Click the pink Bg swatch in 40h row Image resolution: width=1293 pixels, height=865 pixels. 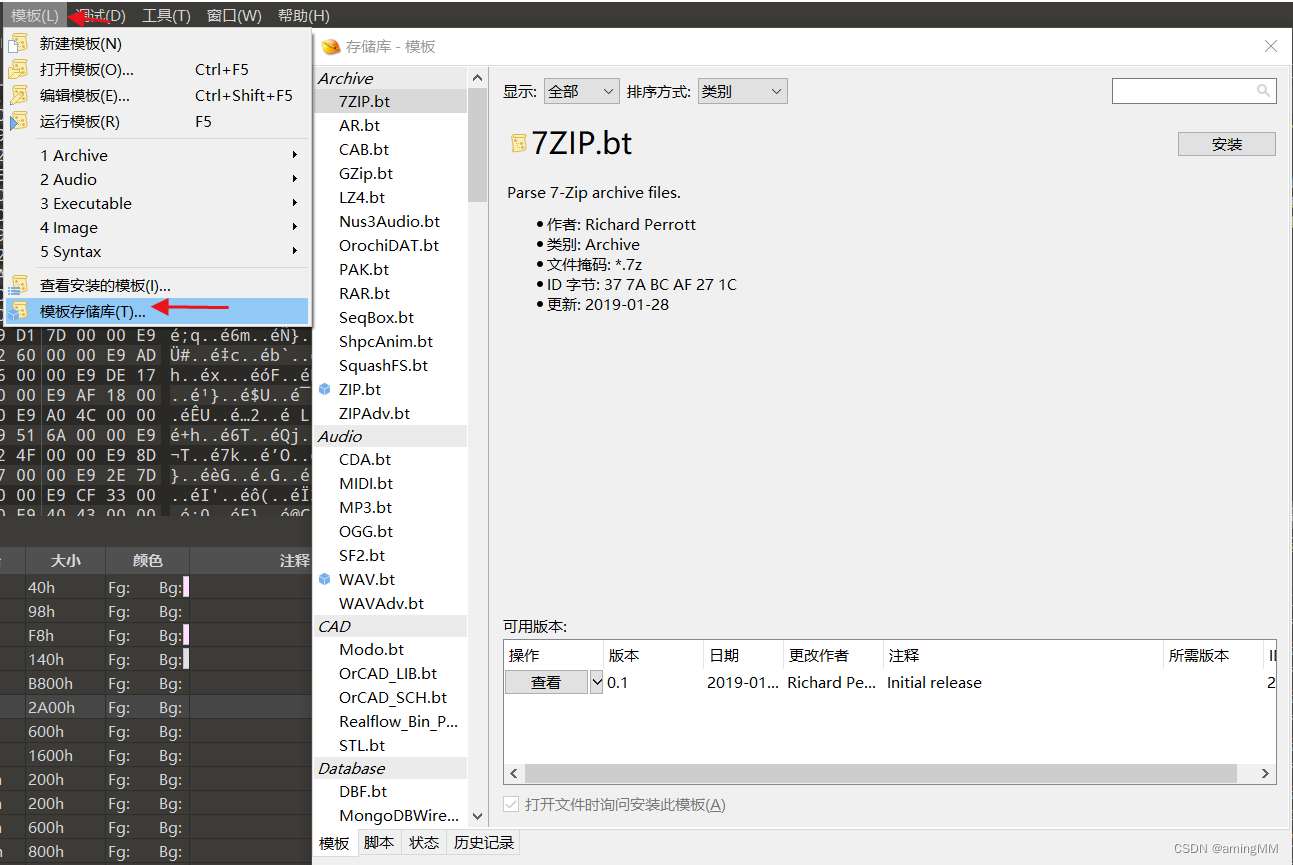click(x=185, y=587)
